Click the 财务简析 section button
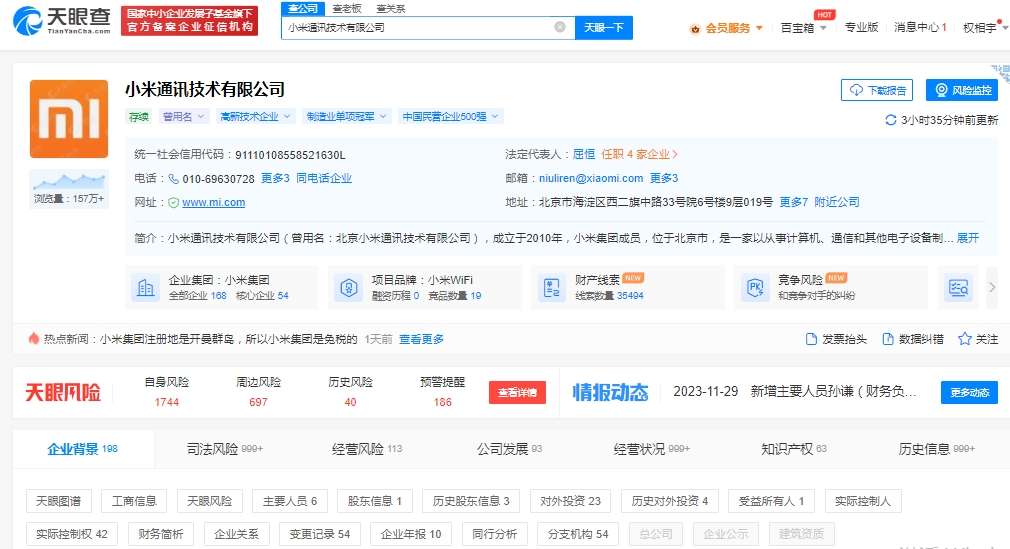This screenshot has height=549, width=1010. tap(160, 534)
